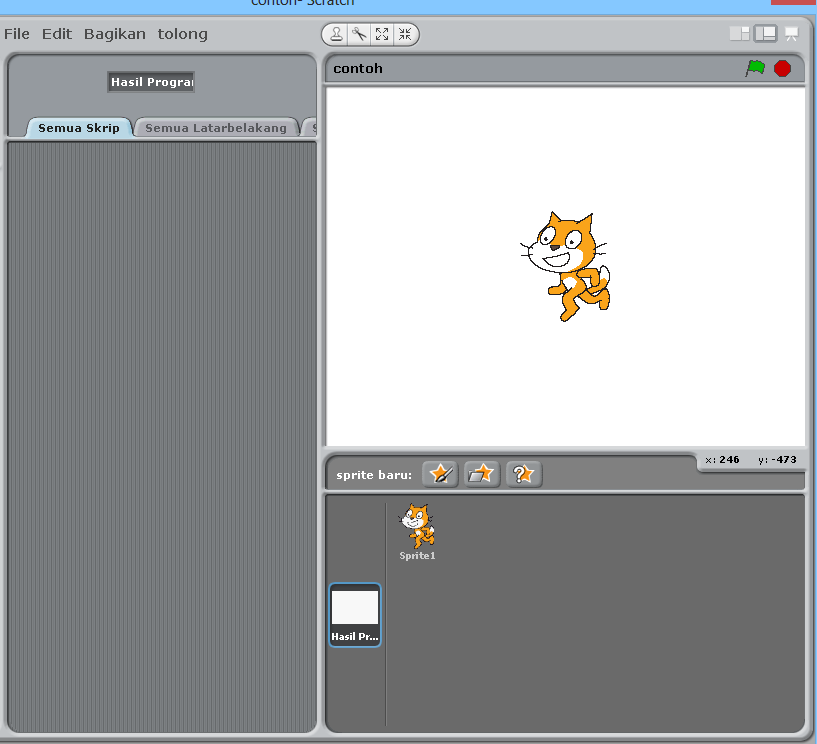
Task: Open the File menu
Action: (17, 34)
